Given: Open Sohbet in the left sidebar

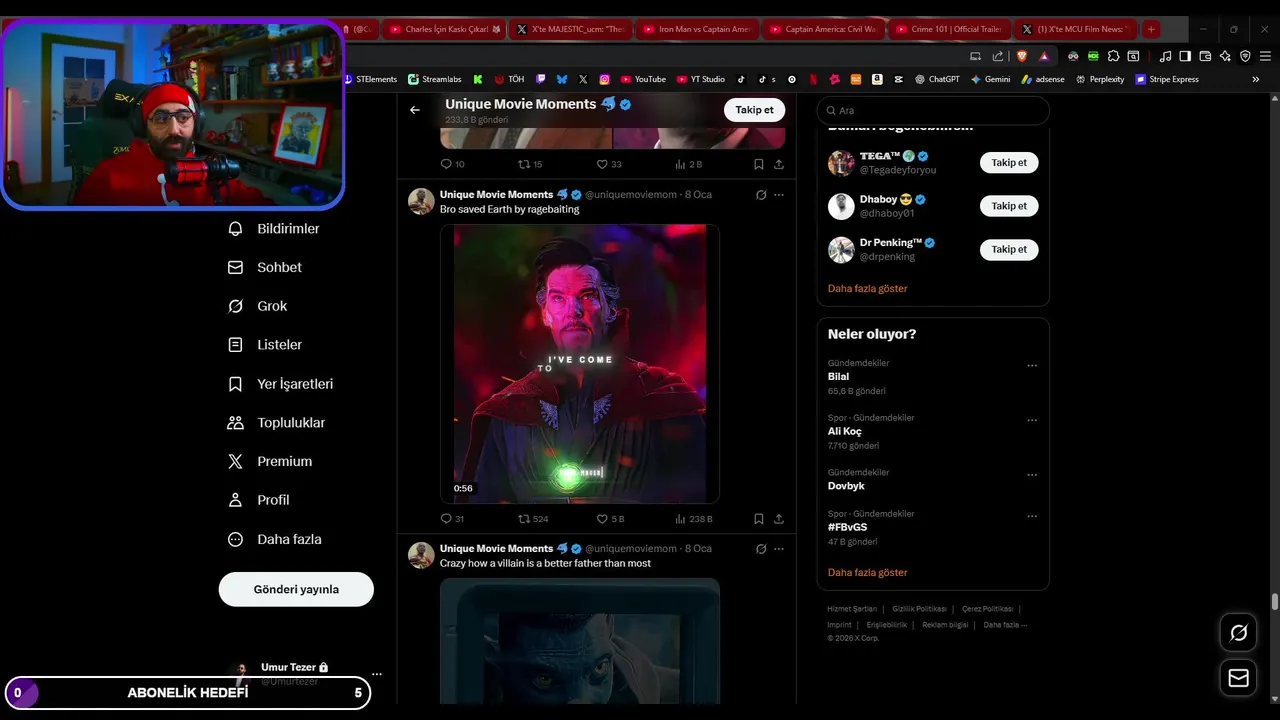Looking at the screenshot, I should 265,268.
